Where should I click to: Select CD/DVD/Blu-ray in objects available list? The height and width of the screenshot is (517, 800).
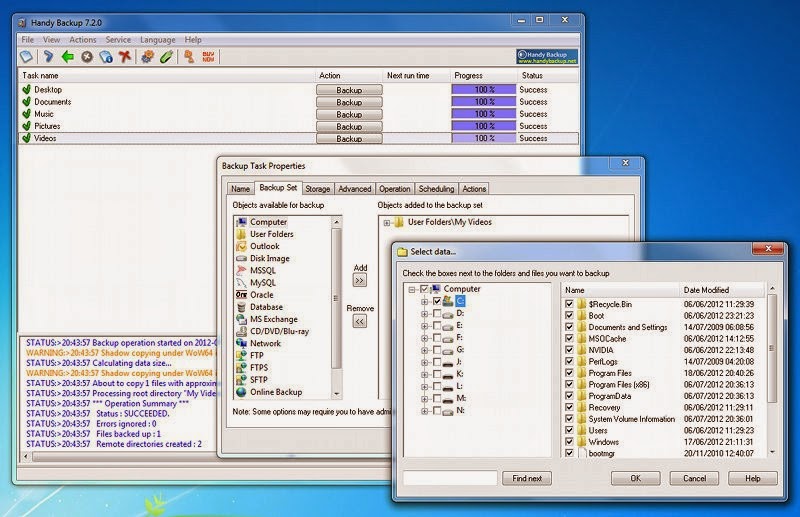pyautogui.click(x=279, y=331)
